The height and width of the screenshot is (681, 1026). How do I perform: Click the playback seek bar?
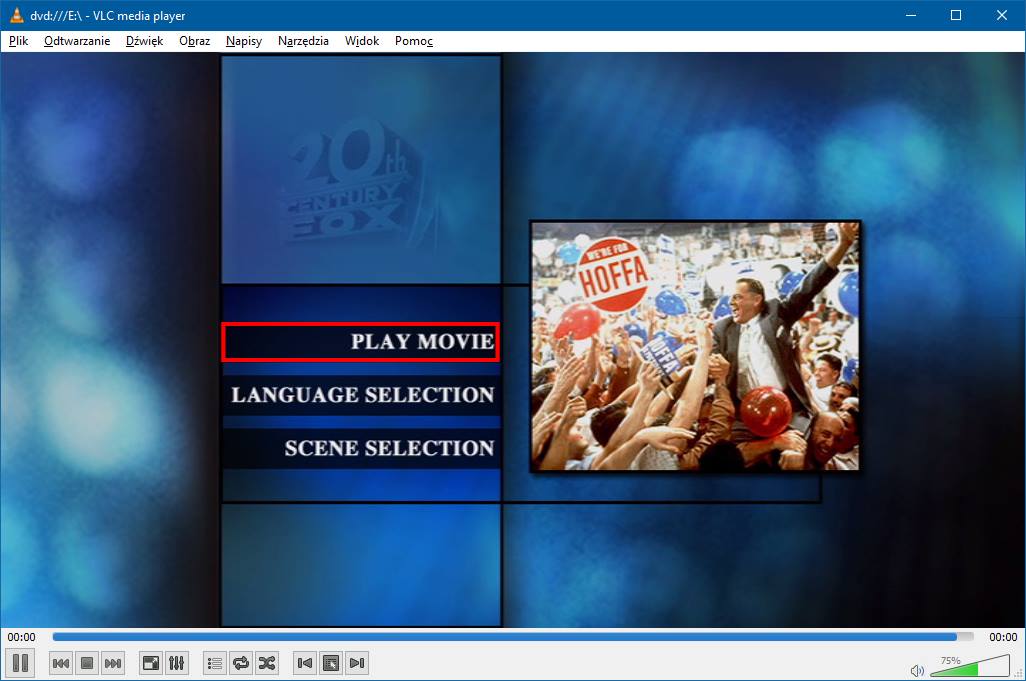pos(512,637)
